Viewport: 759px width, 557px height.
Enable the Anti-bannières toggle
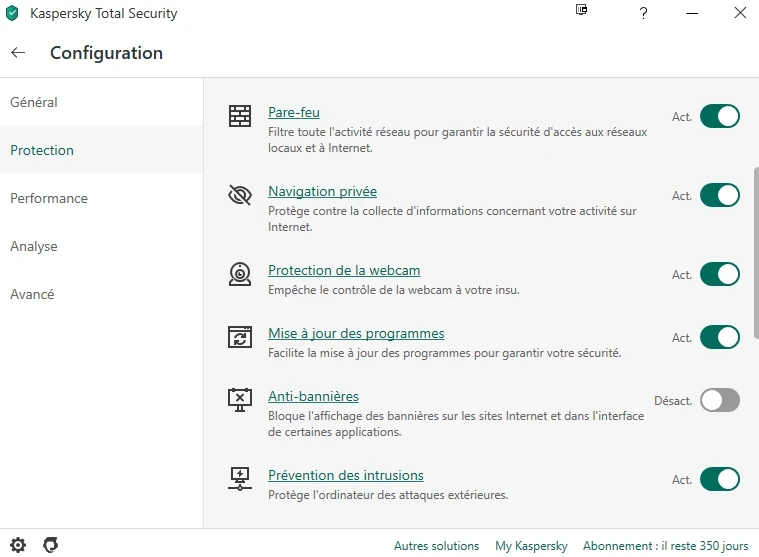tap(719, 400)
